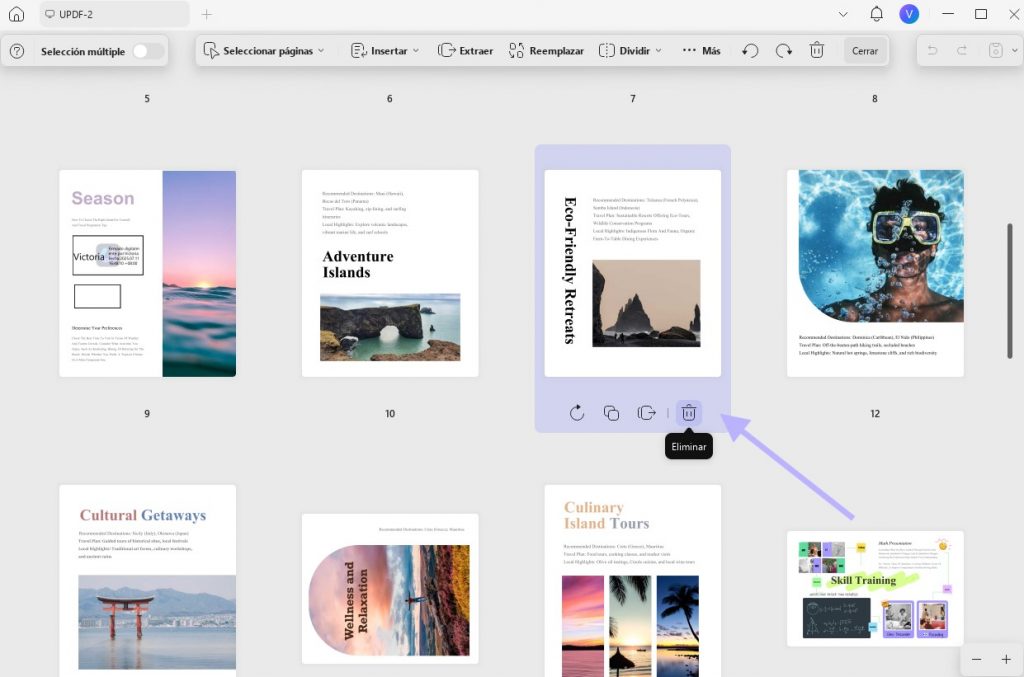The width and height of the screenshot is (1024, 677).
Task: Click the Extraer toolbar button
Action: (x=465, y=50)
